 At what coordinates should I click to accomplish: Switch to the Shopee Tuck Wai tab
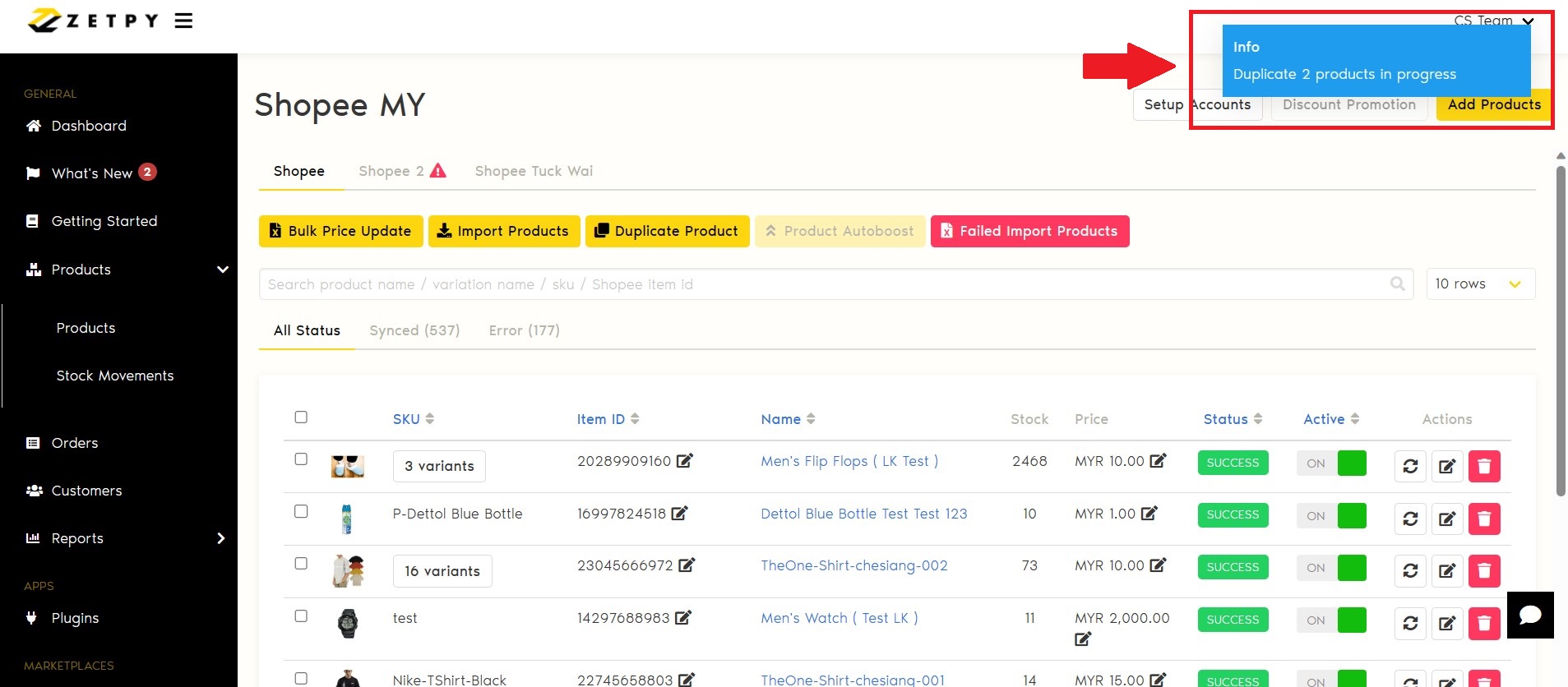533,171
